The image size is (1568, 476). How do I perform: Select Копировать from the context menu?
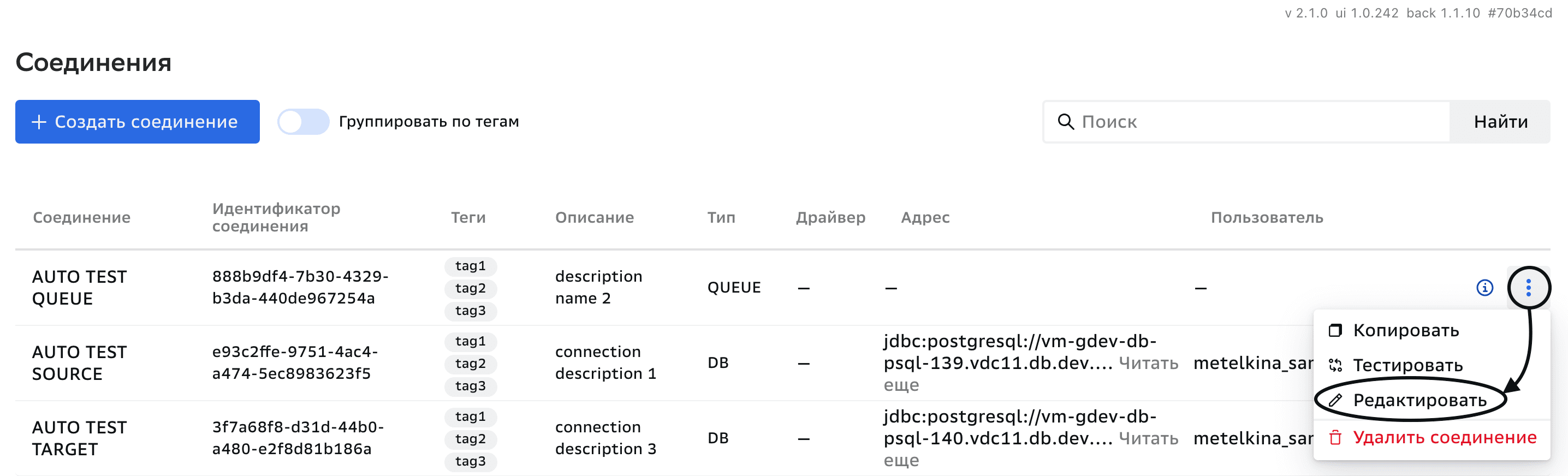1405,330
